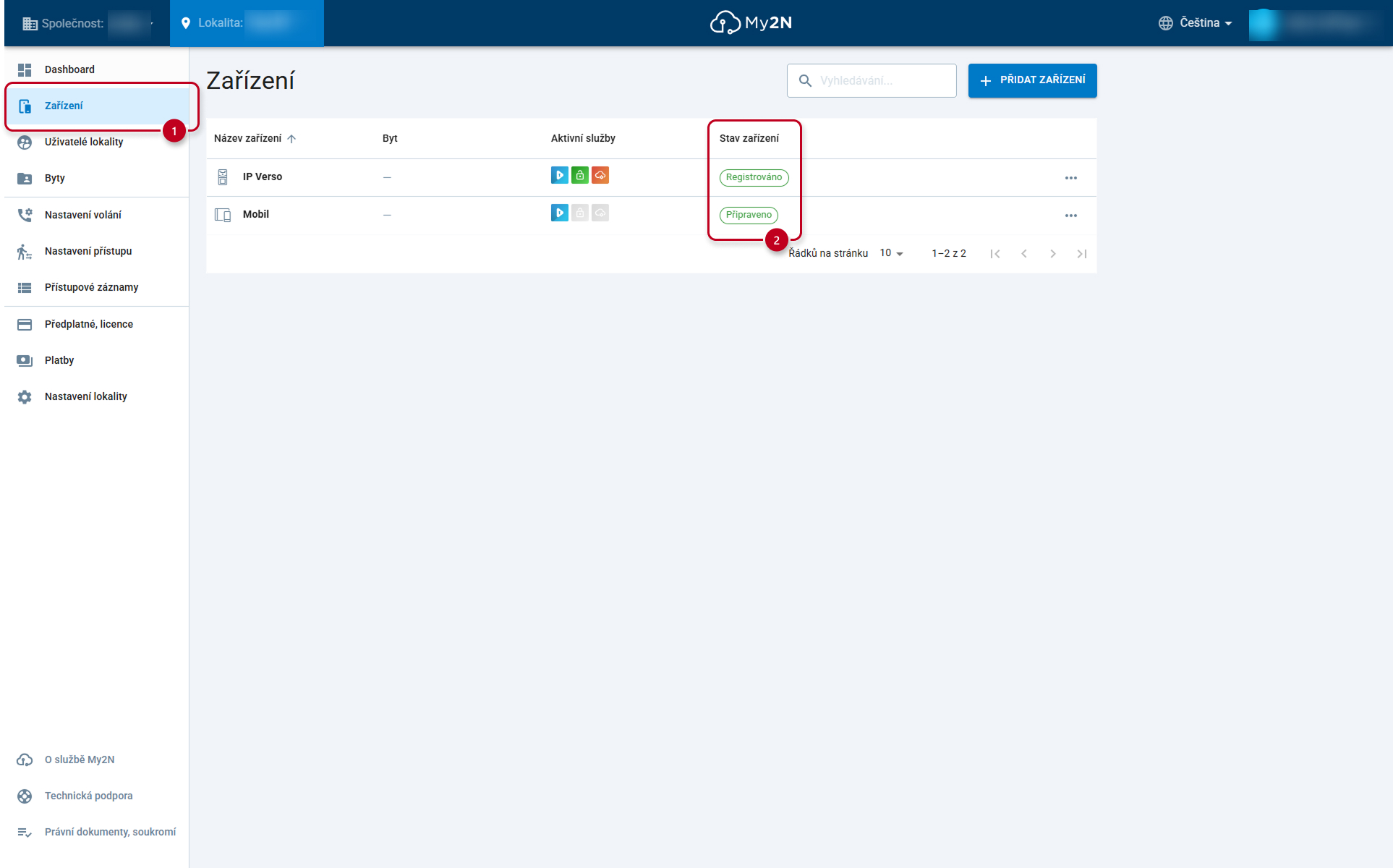Open the Technická podpora link

pyautogui.click(x=88, y=796)
